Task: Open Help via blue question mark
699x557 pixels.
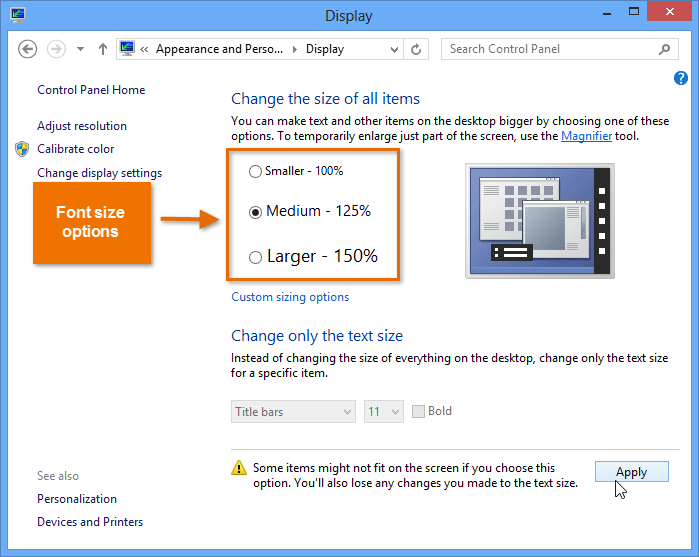Action: (681, 78)
